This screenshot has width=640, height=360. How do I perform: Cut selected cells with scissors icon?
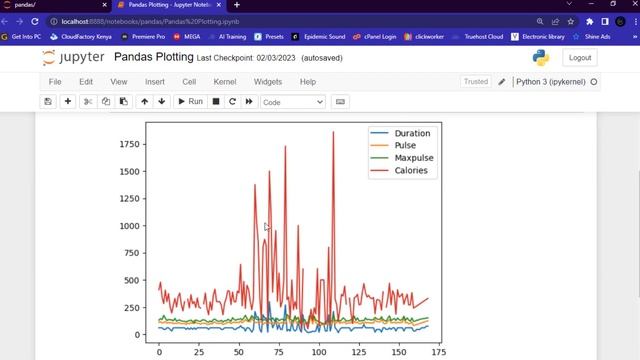(x=88, y=102)
